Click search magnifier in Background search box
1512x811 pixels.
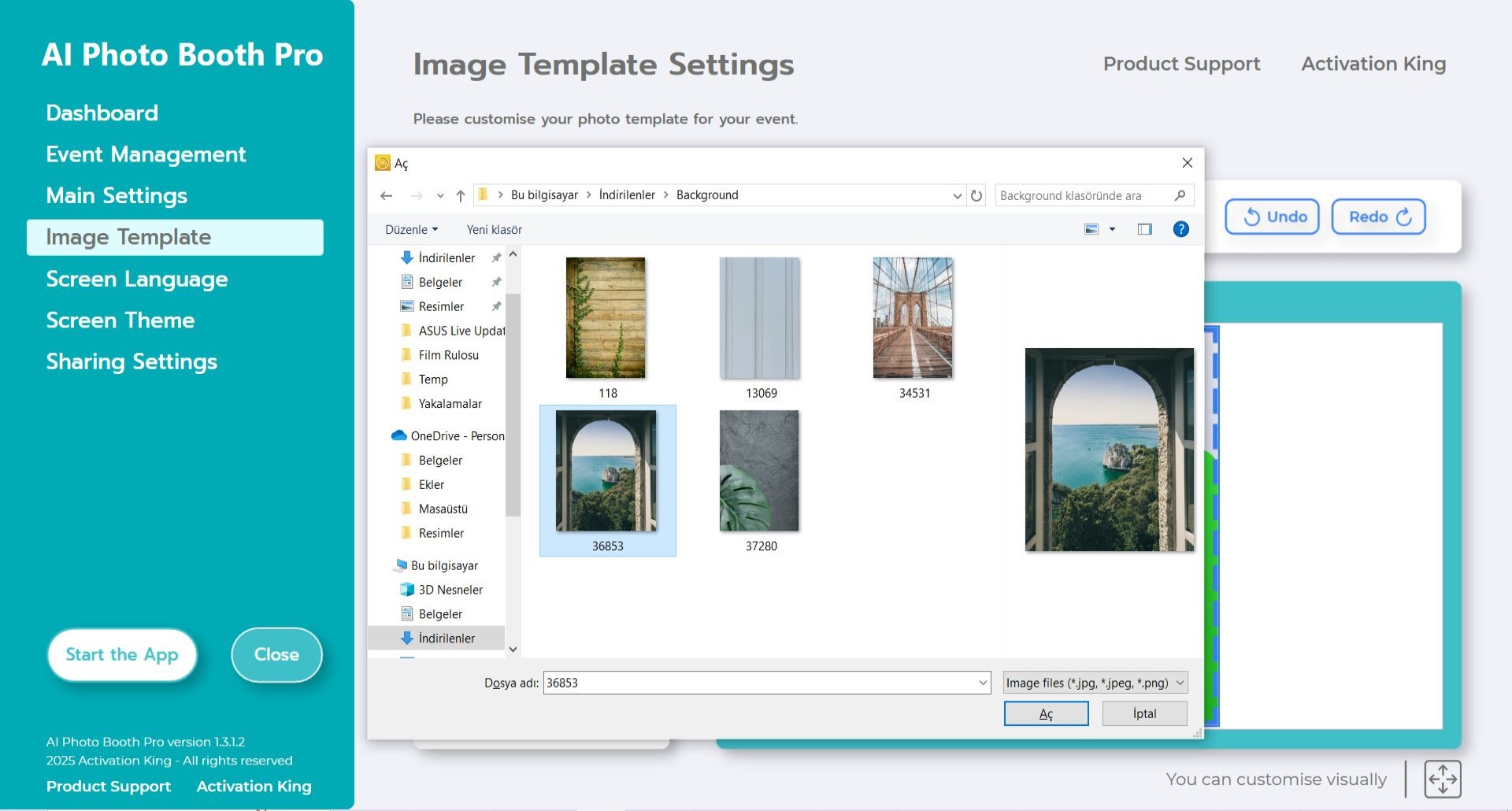(x=1180, y=195)
